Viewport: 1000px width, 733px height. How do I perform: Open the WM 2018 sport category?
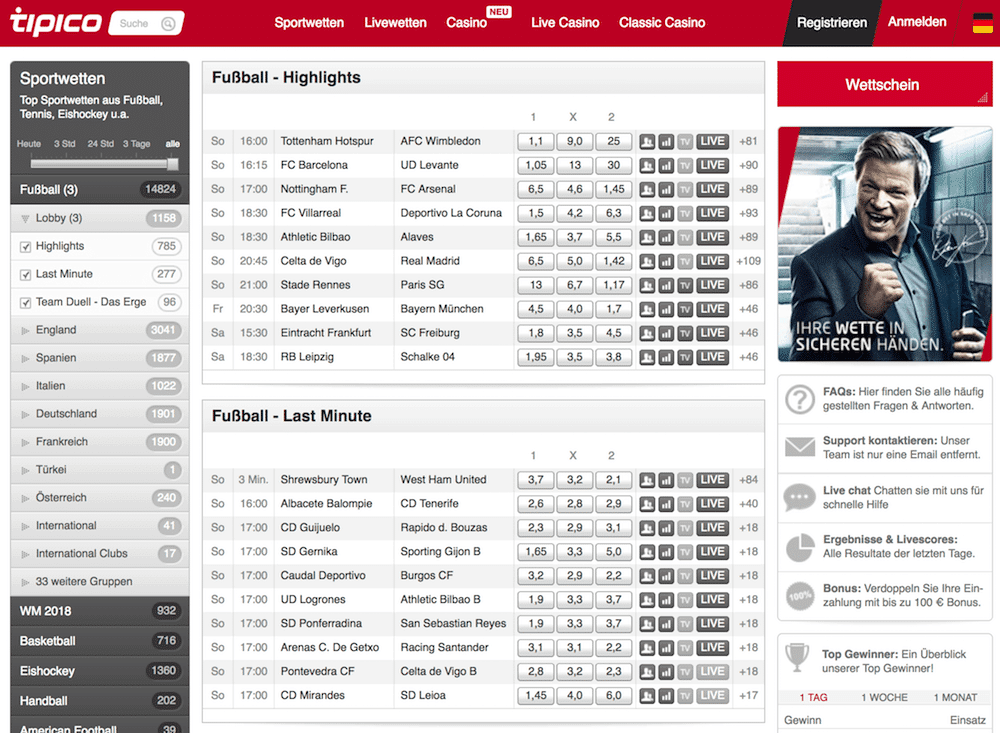99,611
